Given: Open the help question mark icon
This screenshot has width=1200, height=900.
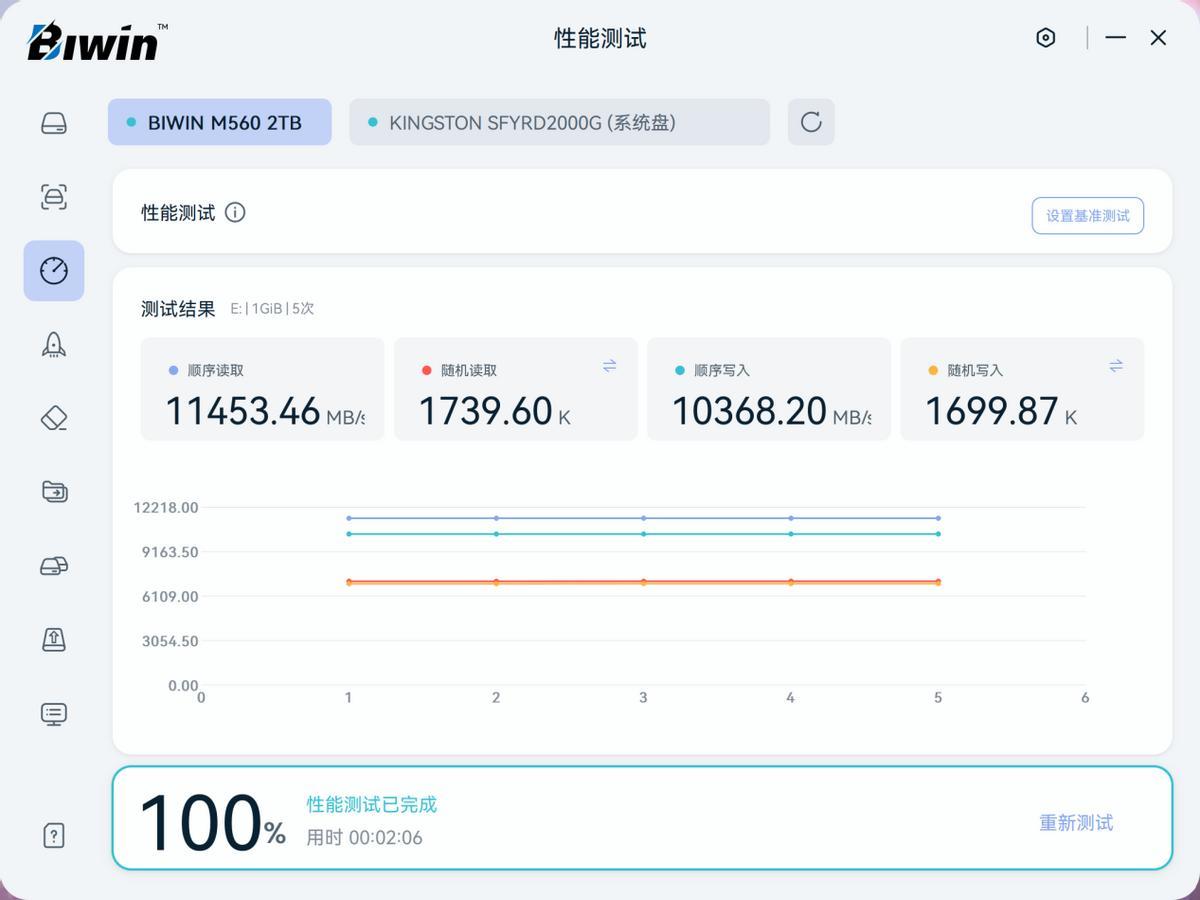Looking at the screenshot, I should [54, 835].
